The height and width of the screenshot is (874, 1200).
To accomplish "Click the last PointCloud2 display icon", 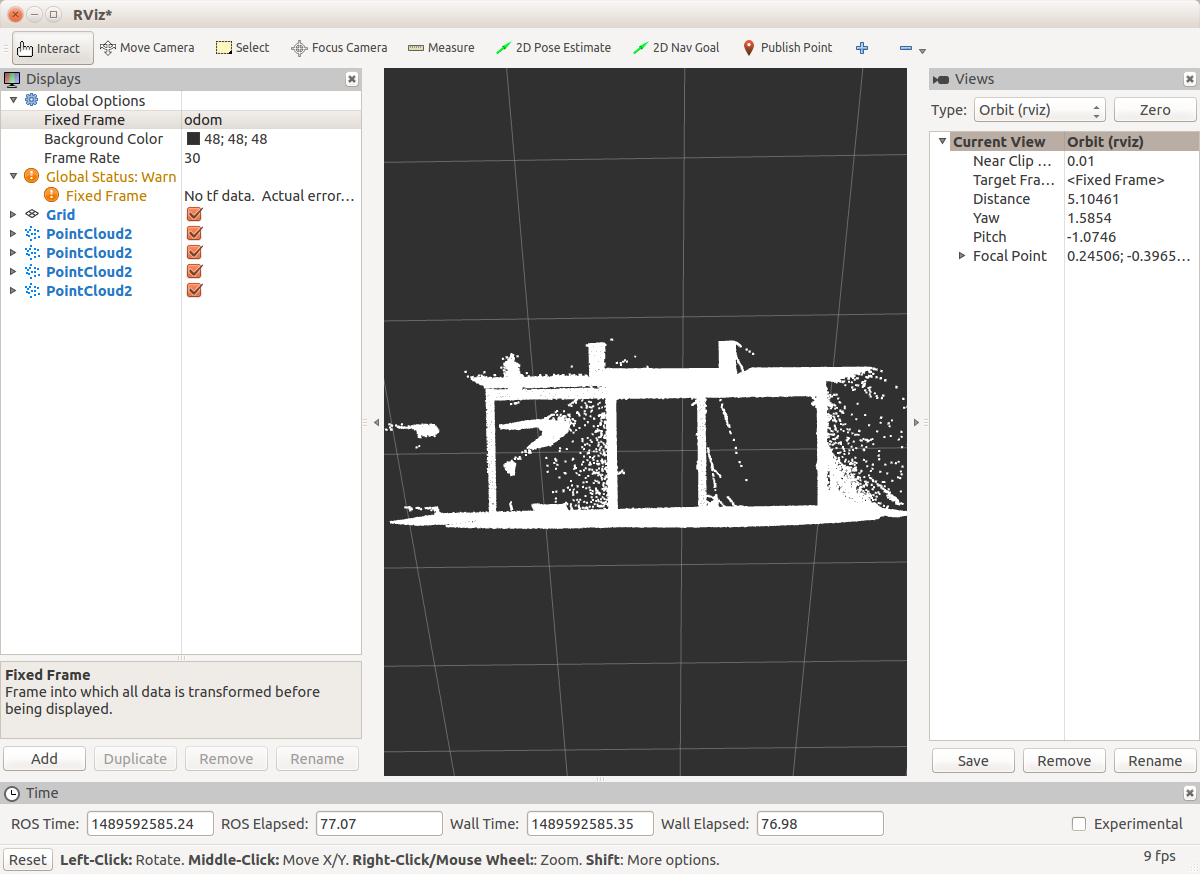I will (x=32, y=290).
